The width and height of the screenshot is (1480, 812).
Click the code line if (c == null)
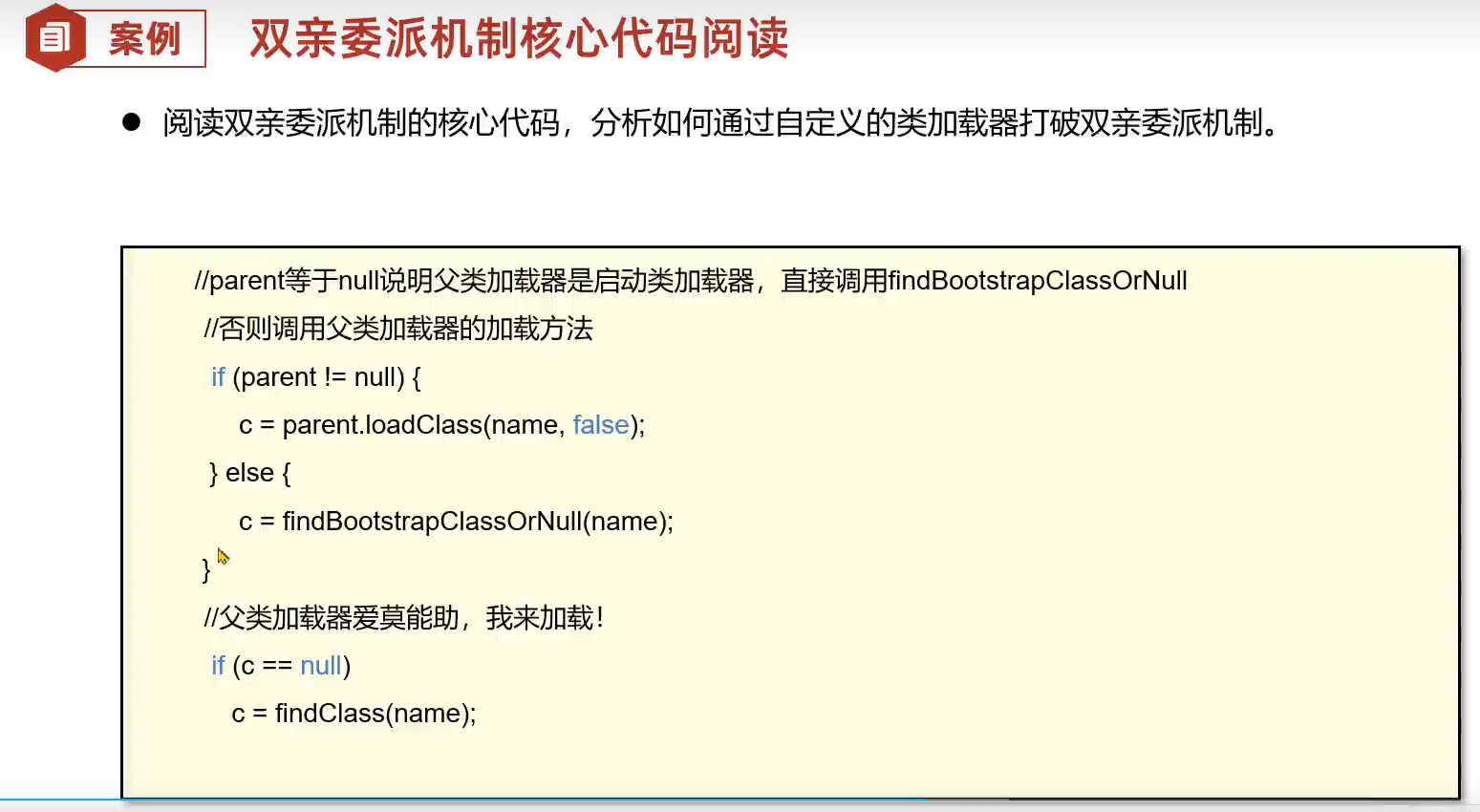281,666
